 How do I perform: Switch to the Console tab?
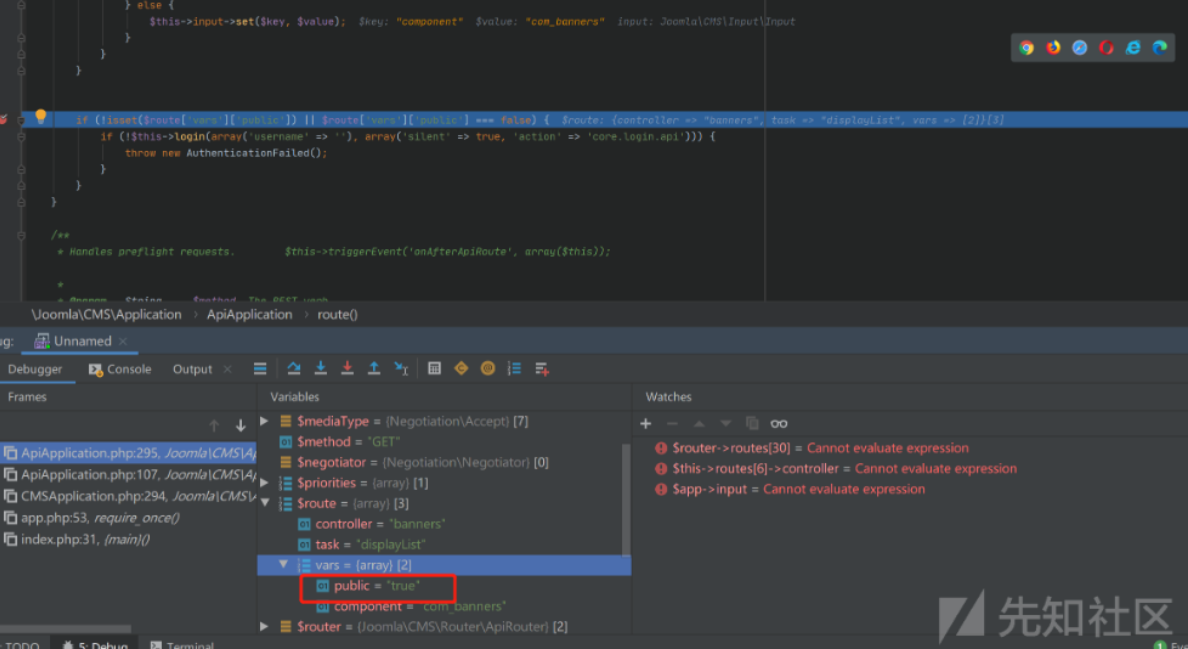point(120,369)
